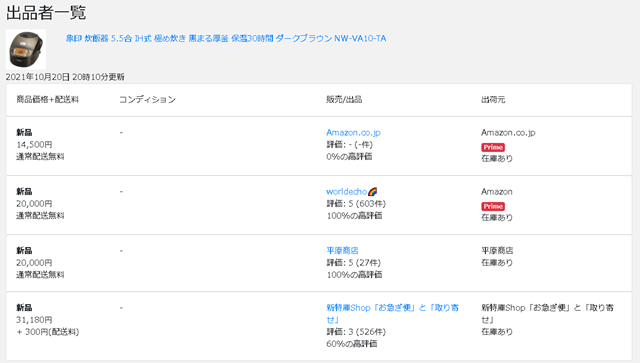Image resolution: width=640 pixels, height=363 pixels.
Task: Select 新品 label in the 14,500円 row
Action: [x=24, y=133]
